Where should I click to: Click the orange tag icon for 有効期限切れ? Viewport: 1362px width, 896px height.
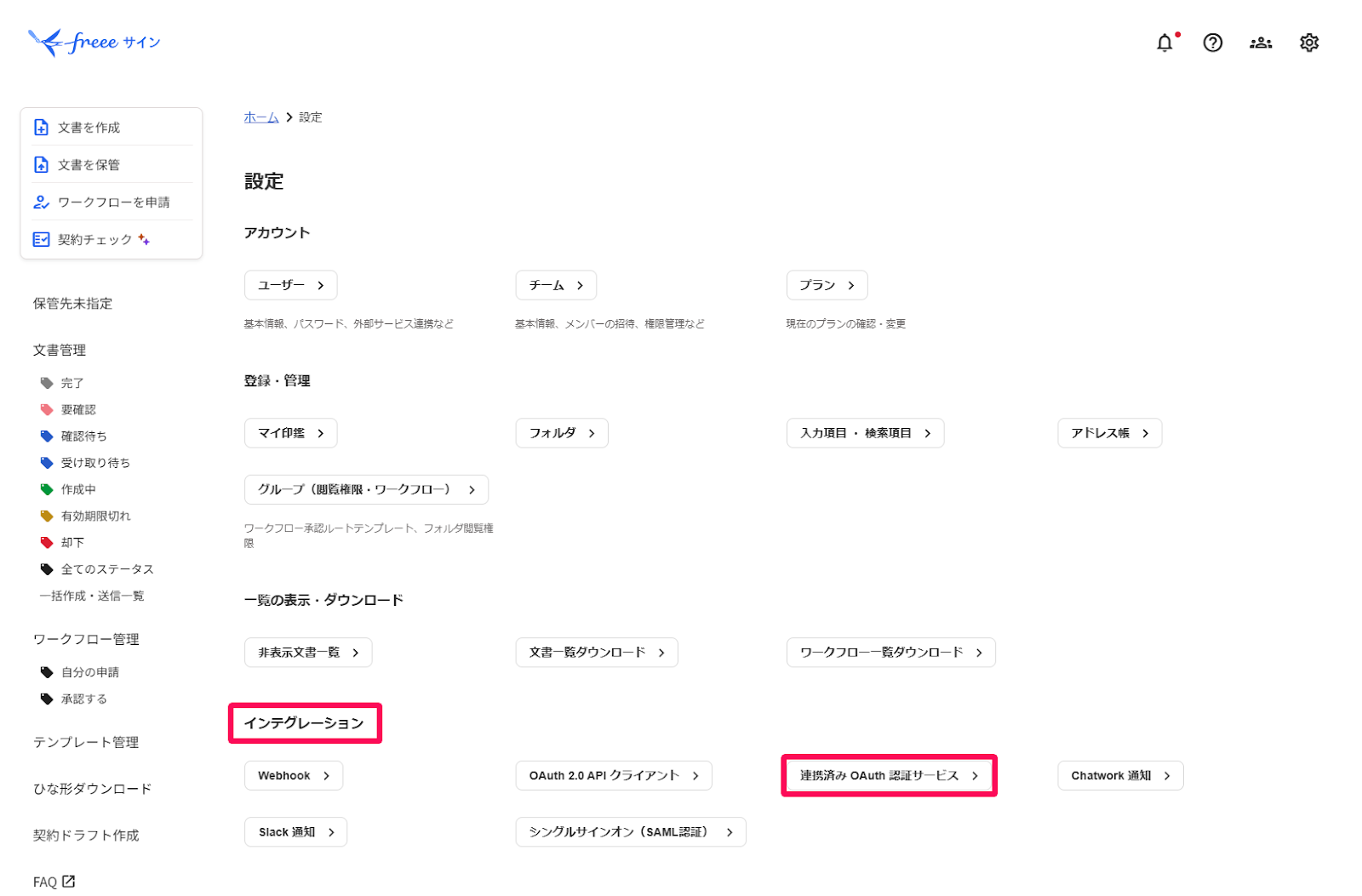(47, 516)
